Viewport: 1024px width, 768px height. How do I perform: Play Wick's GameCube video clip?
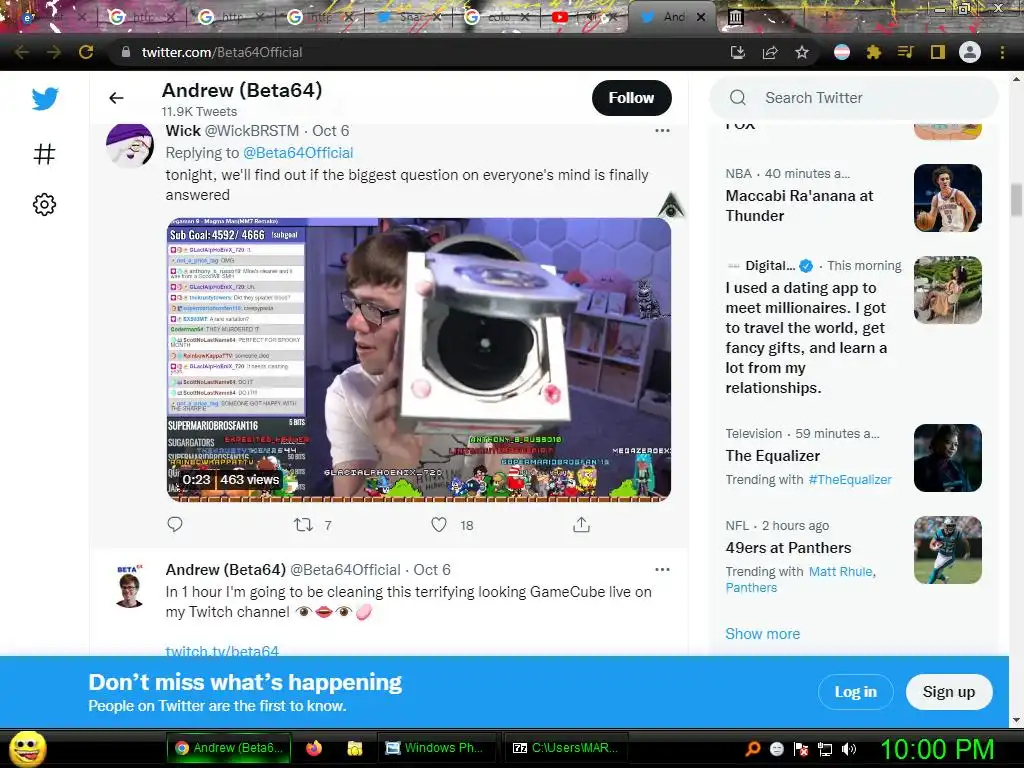pos(419,359)
